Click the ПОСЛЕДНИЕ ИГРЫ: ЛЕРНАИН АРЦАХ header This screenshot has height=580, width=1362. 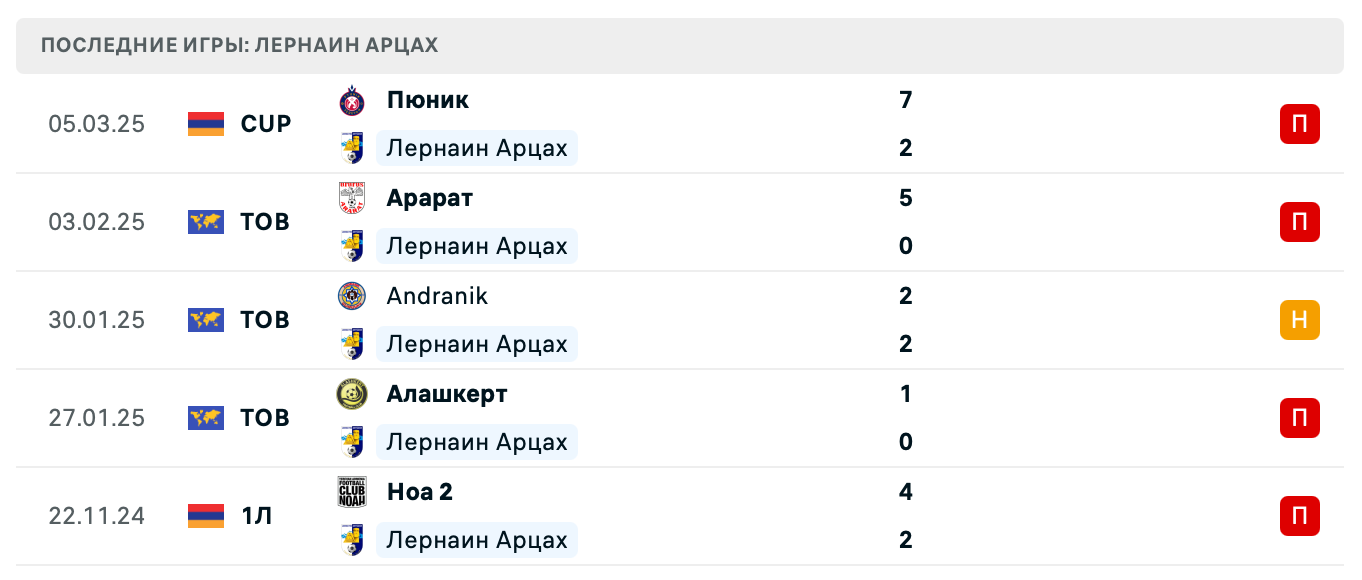[237, 45]
